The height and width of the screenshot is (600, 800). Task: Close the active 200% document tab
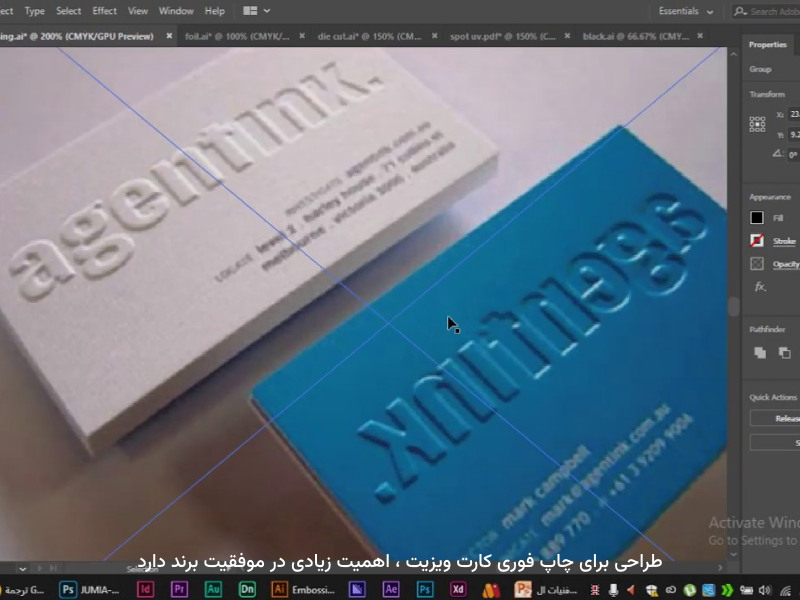[x=169, y=36]
